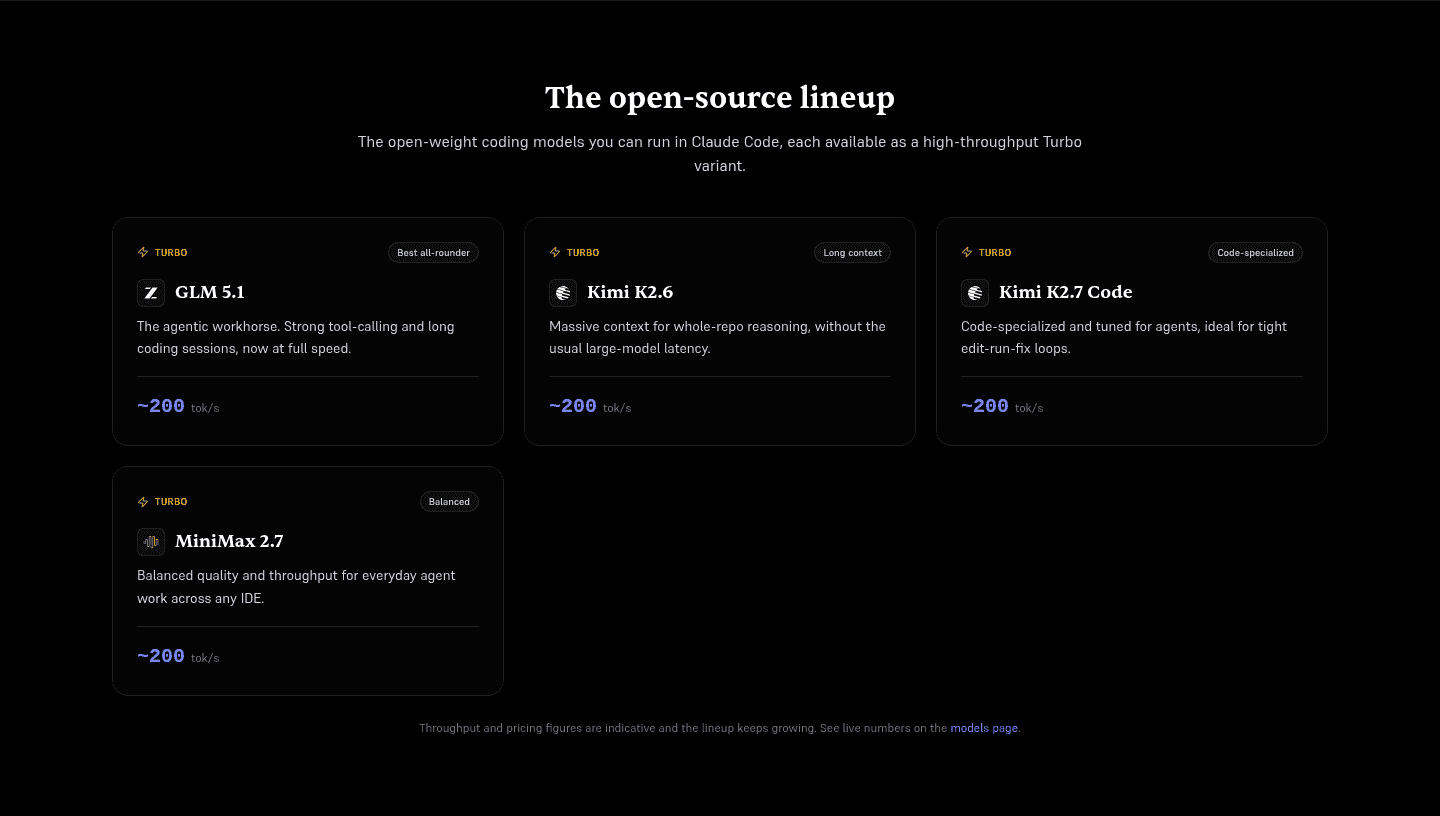This screenshot has width=1440, height=816.
Task: Click the Kimi K2.6 logo icon
Action: (563, 293)
